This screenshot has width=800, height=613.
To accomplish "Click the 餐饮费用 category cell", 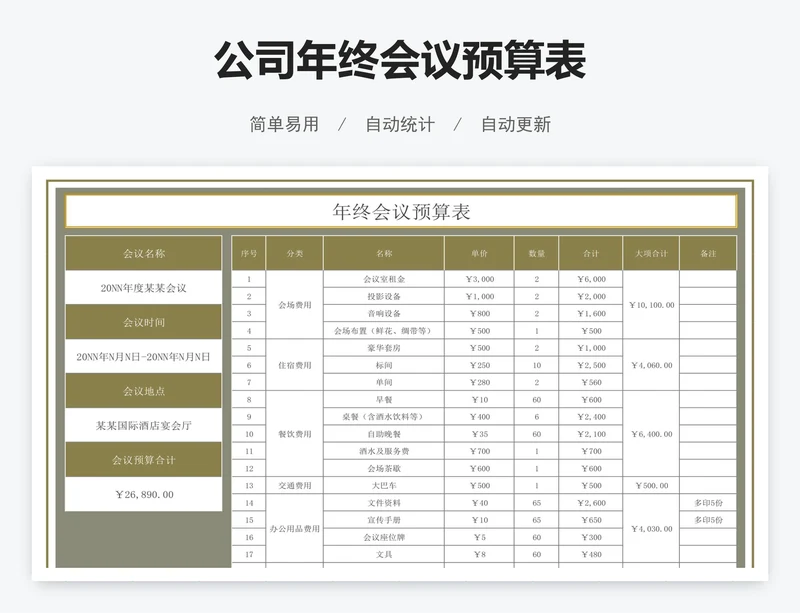I will click(x=295, y=434).
